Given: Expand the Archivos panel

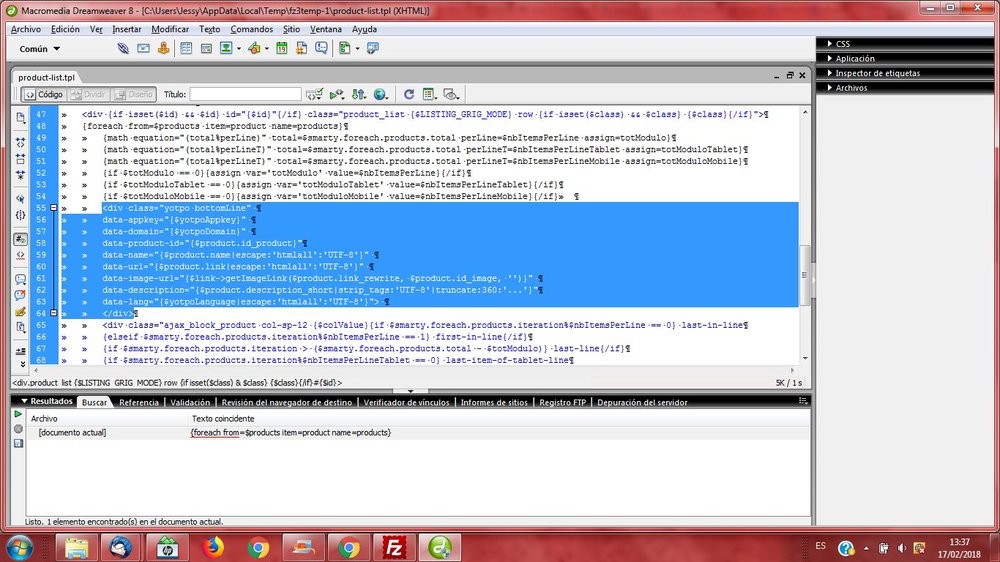Looking at the screenshot, I should tap(905, 88).
